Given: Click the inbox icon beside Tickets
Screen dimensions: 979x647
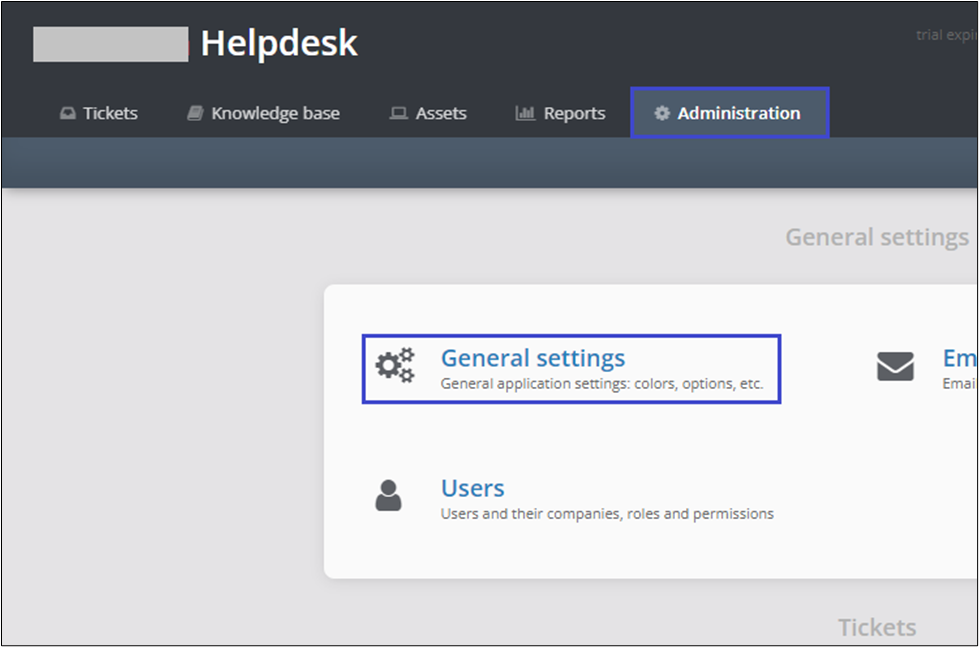Looking at the screenshot, I should point(68,114).
